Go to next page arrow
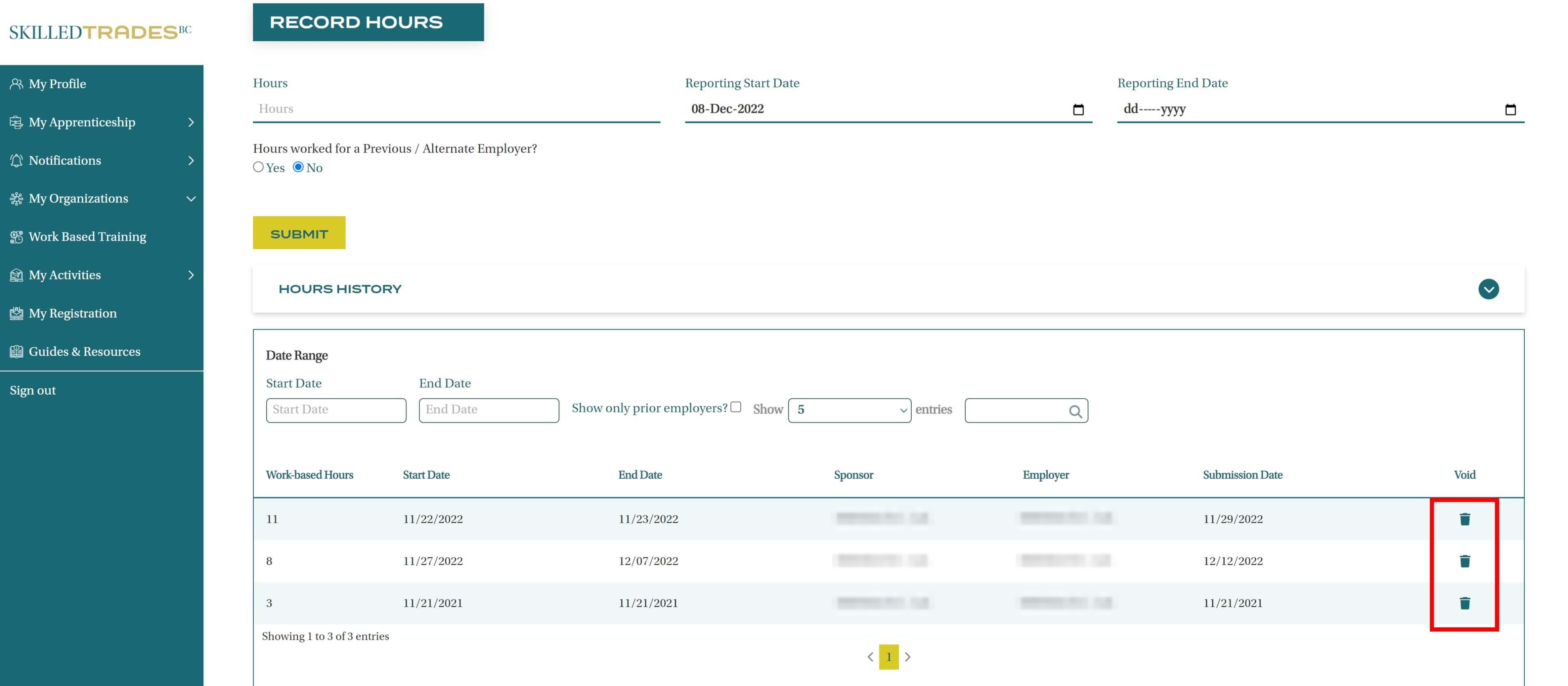This screenshot has width=1568, height=686. [x=908, y=657]
